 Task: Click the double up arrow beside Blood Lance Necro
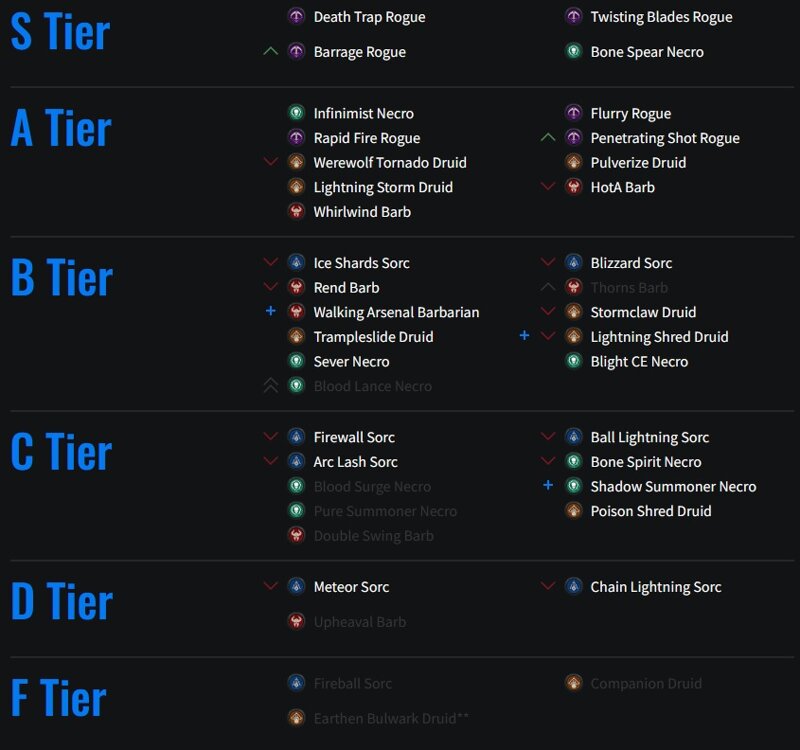click(x=270, y=386)
